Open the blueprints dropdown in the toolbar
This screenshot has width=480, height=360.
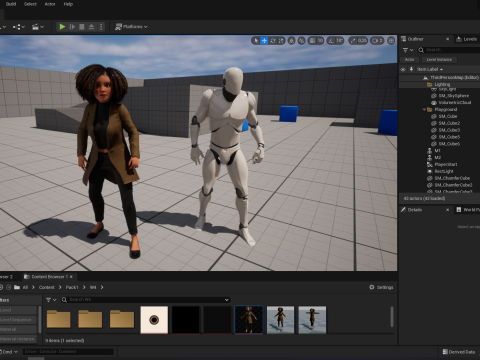tap(19, 27)
